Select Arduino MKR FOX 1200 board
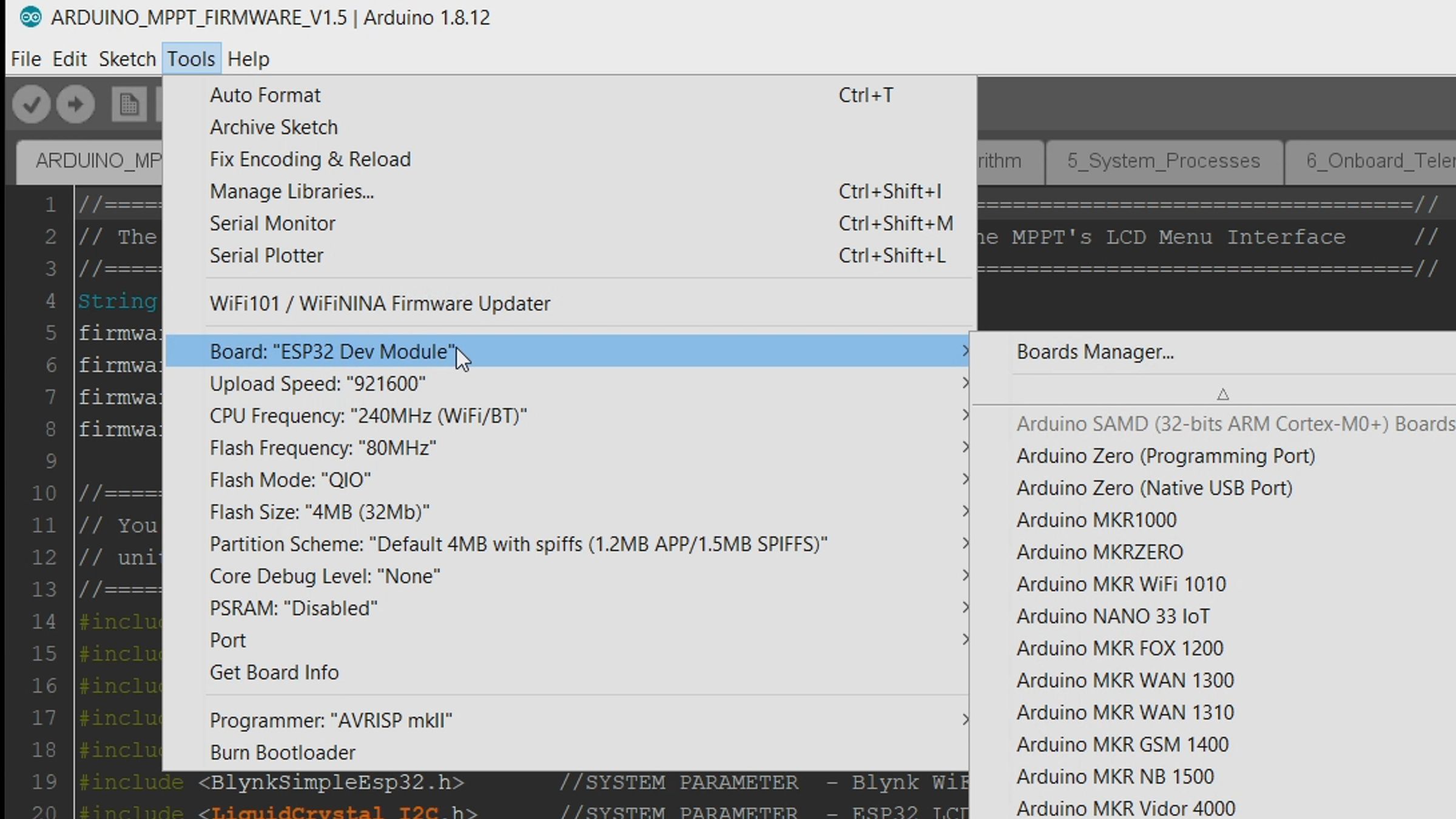Viewport: 1456px width, 819px height. pos(1215,649)
